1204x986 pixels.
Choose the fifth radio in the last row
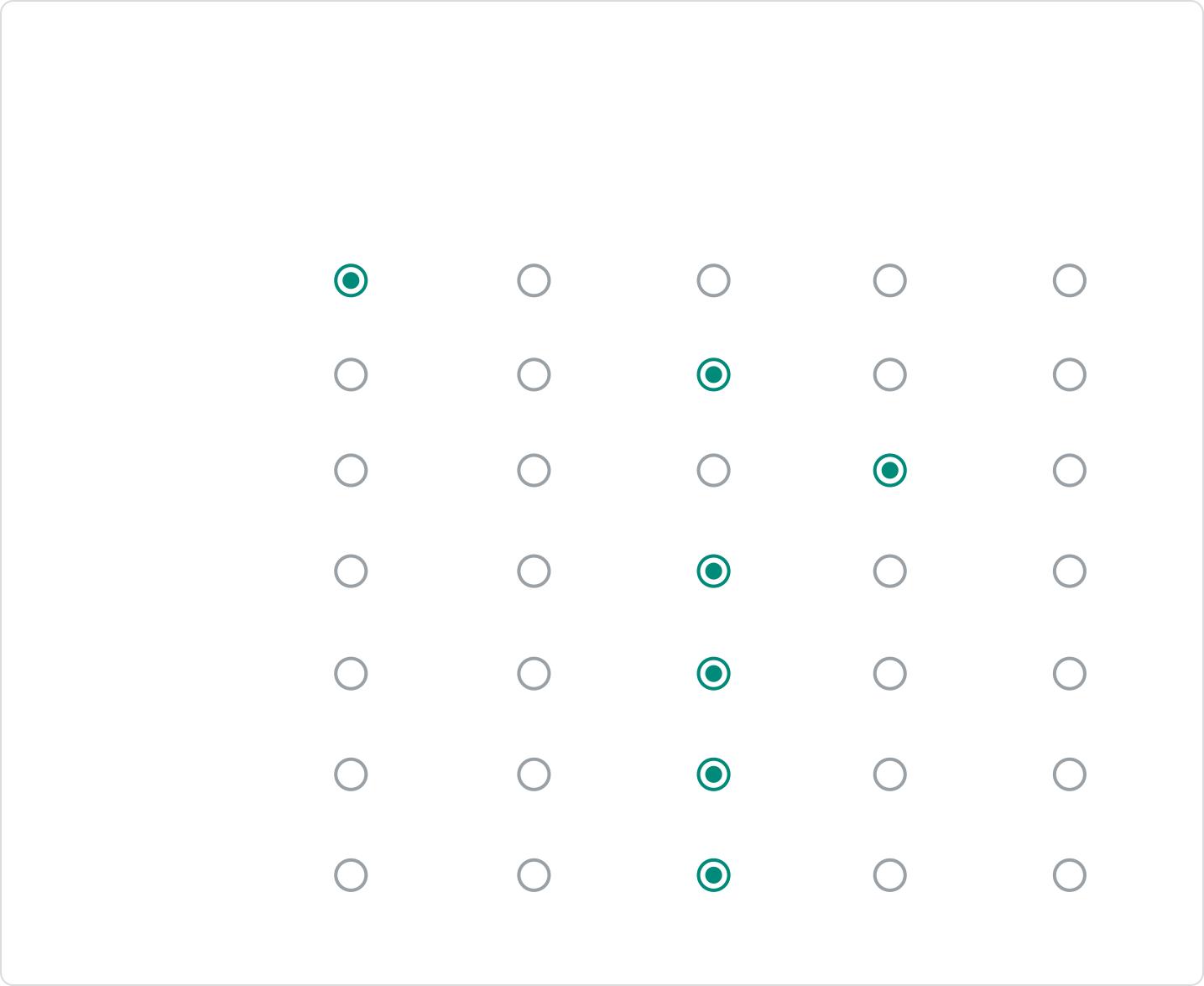[1069, 875]
